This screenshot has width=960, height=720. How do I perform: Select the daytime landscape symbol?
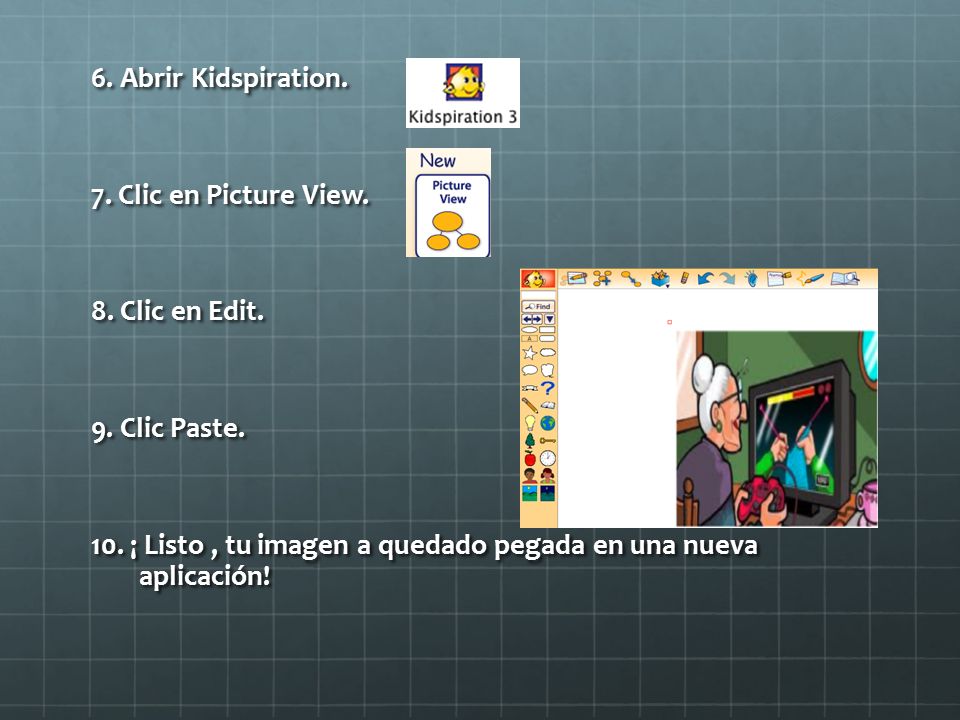(x=530, y=493)
